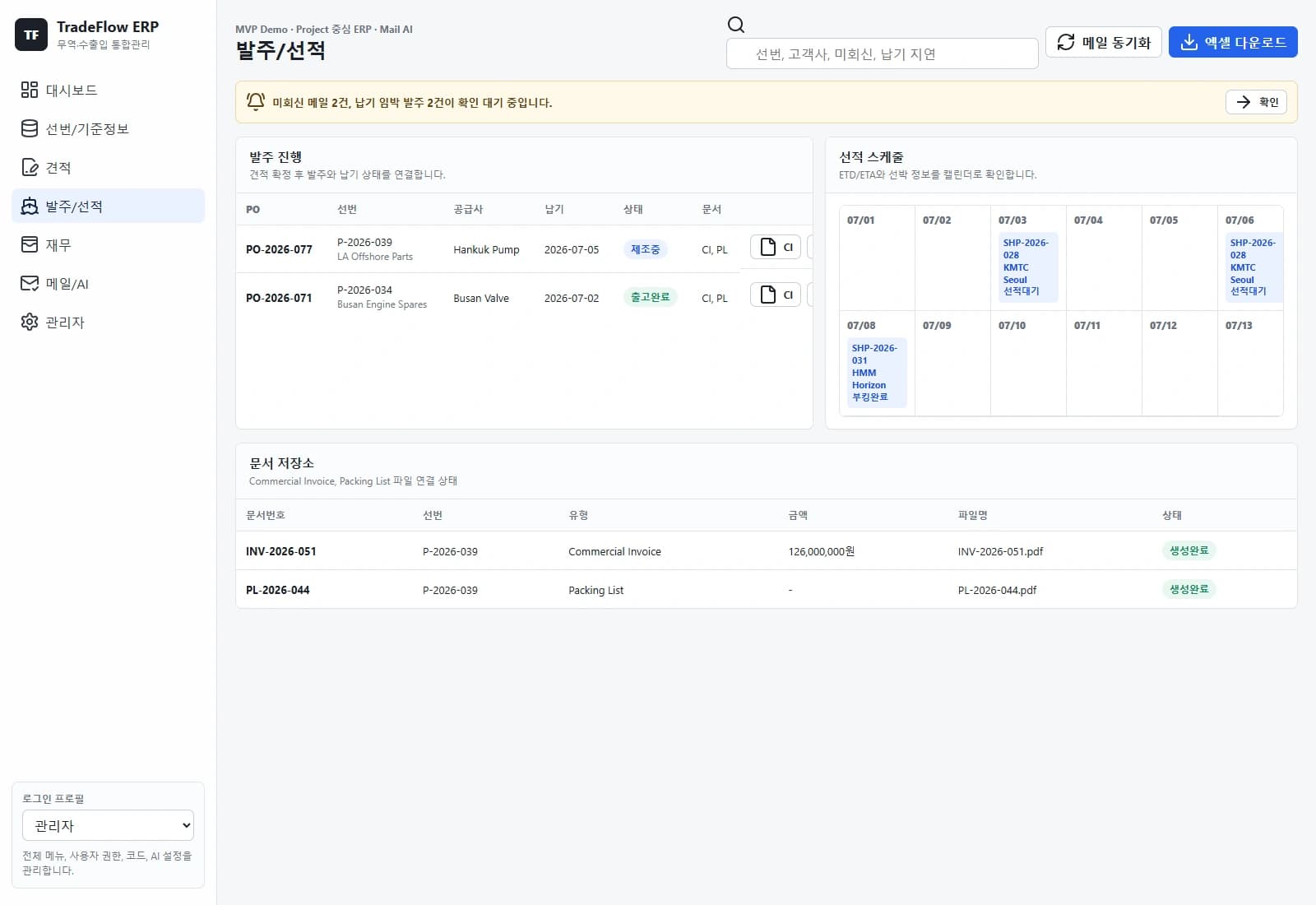
Task: Click 생성완료 badge for PL-2026-044
Action: (1189, 589)
